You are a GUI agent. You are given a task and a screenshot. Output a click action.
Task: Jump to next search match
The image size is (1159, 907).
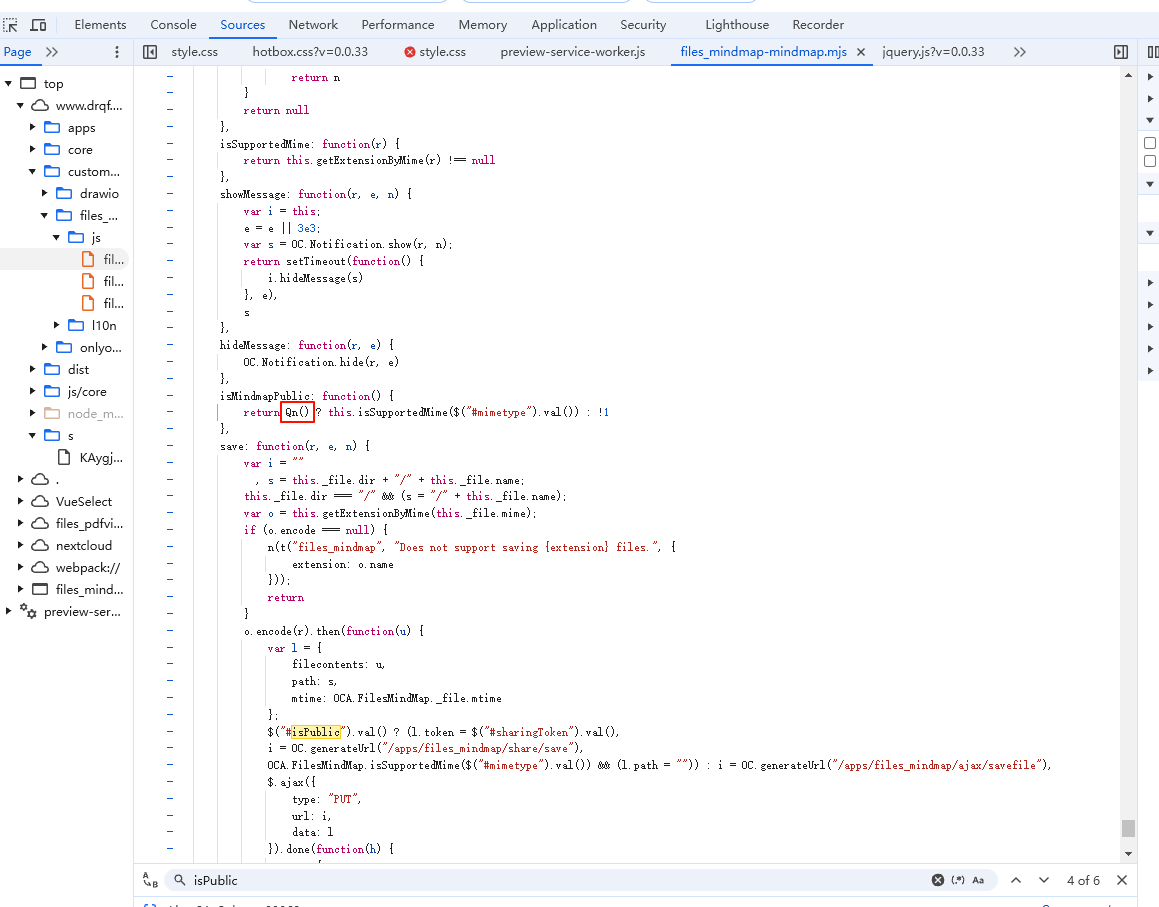coord(1044,880)
